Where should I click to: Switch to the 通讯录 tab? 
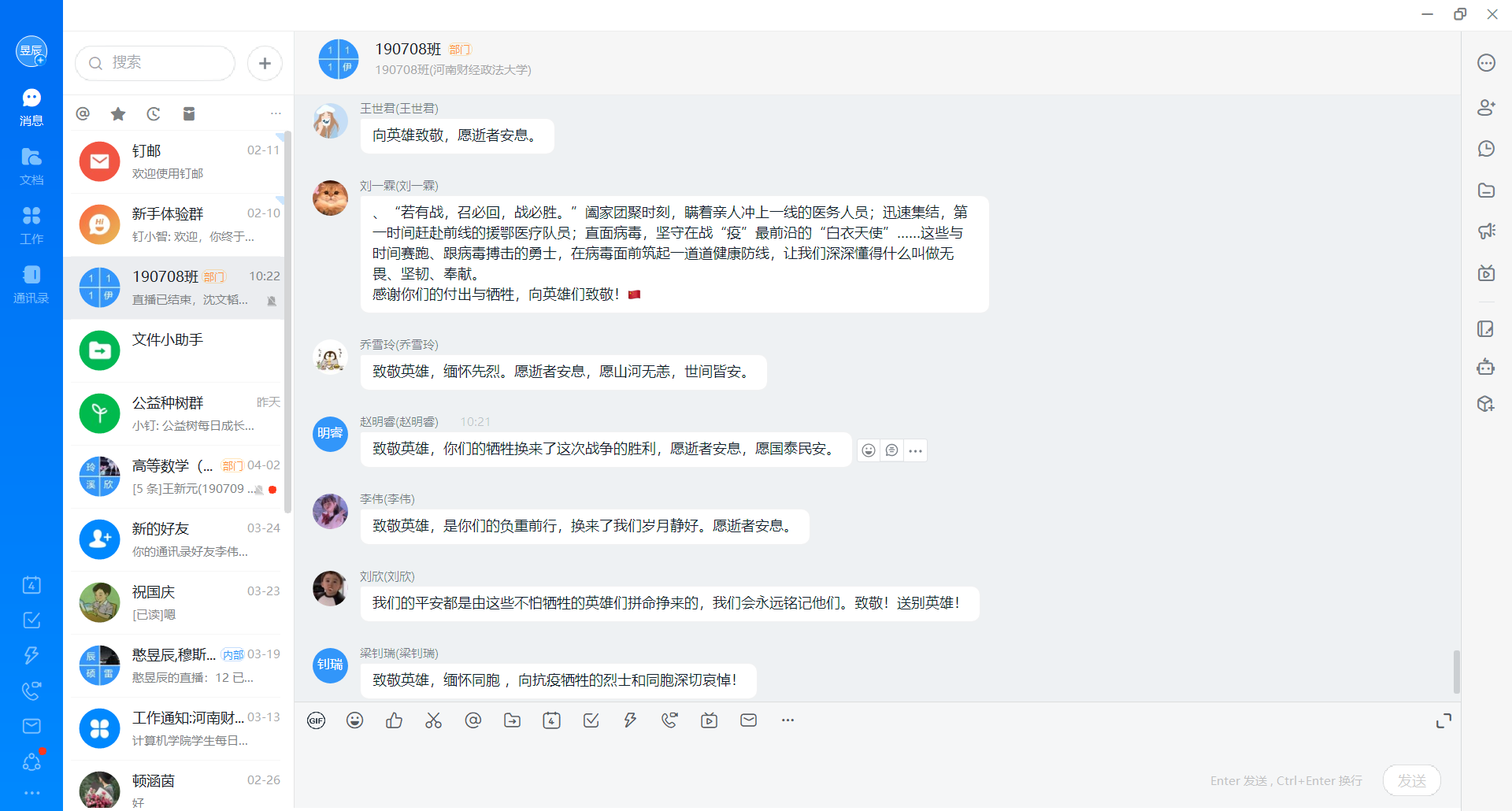coord(31,283)
